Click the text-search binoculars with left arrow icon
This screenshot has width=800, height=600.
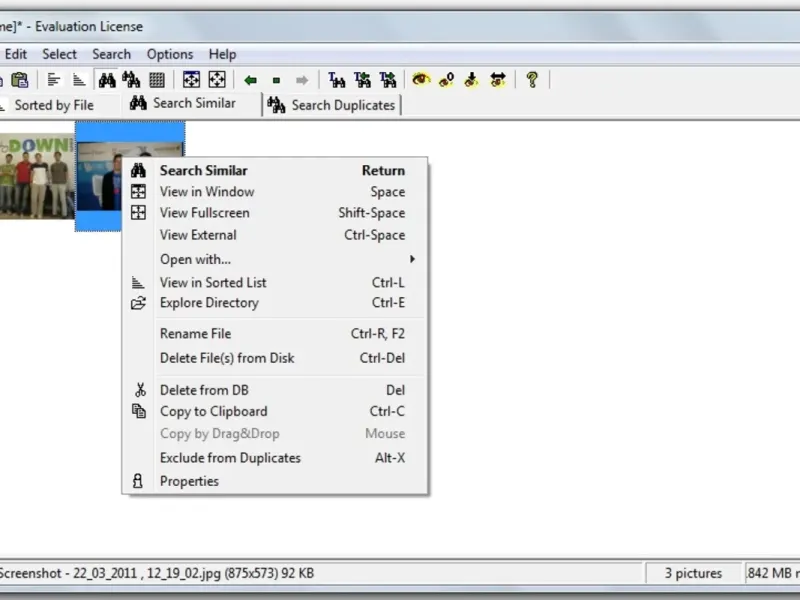[362, 80]
